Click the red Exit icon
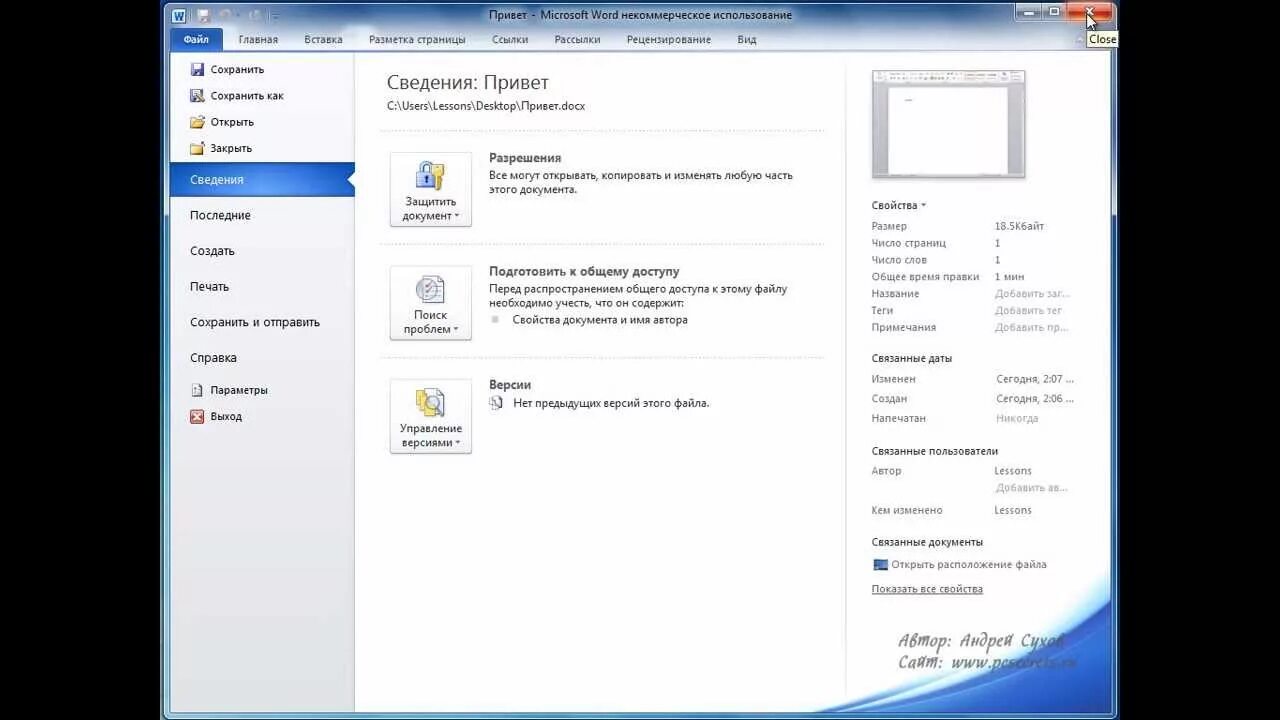Screen dimensions: 1280x720 [197, 416]
